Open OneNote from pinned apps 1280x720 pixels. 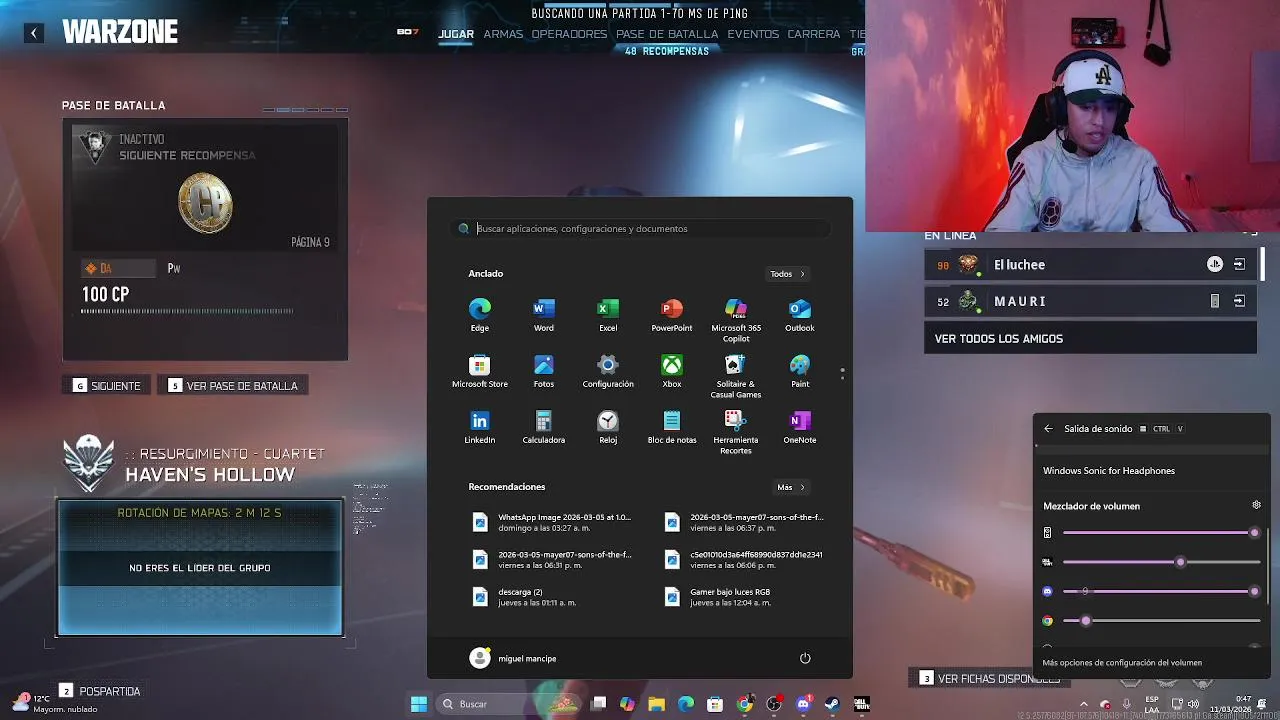click(800, 427)
